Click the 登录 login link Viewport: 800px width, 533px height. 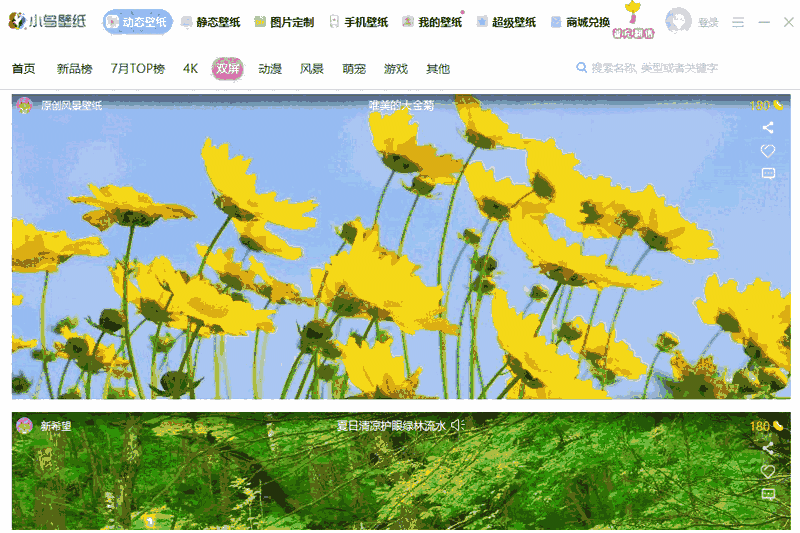[708, 22]
